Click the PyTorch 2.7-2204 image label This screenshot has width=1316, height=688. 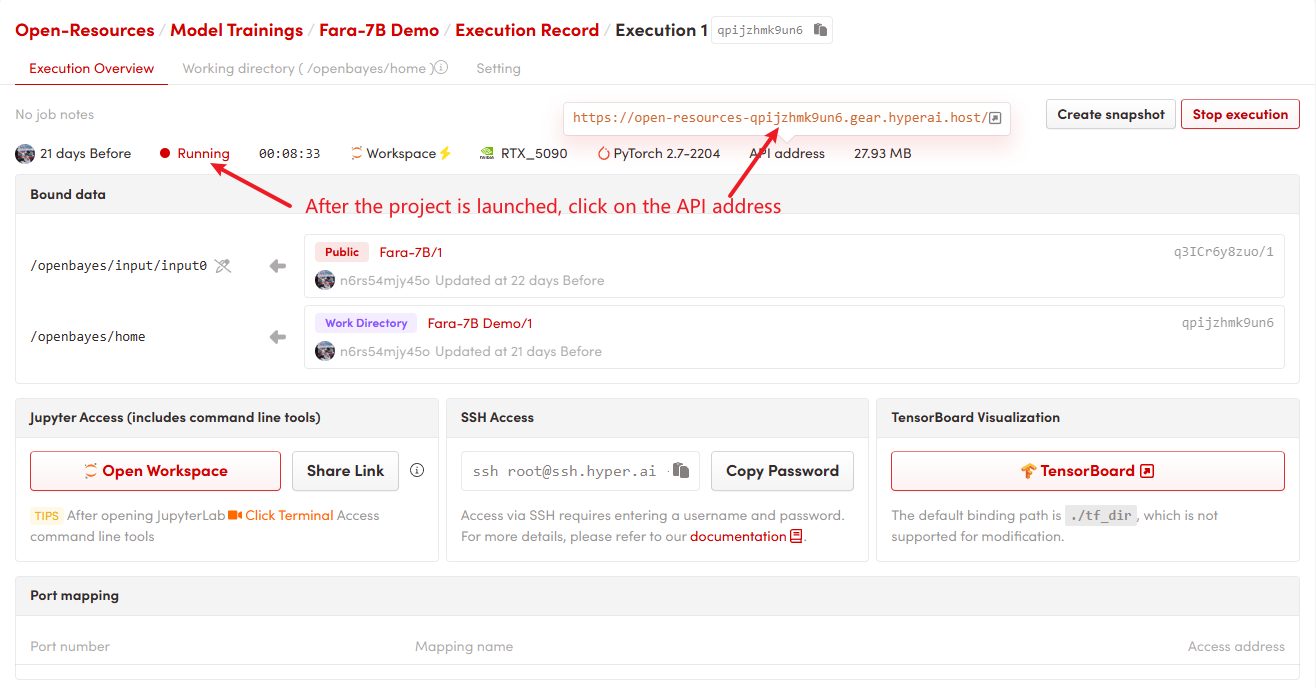(x=658, y=154)
